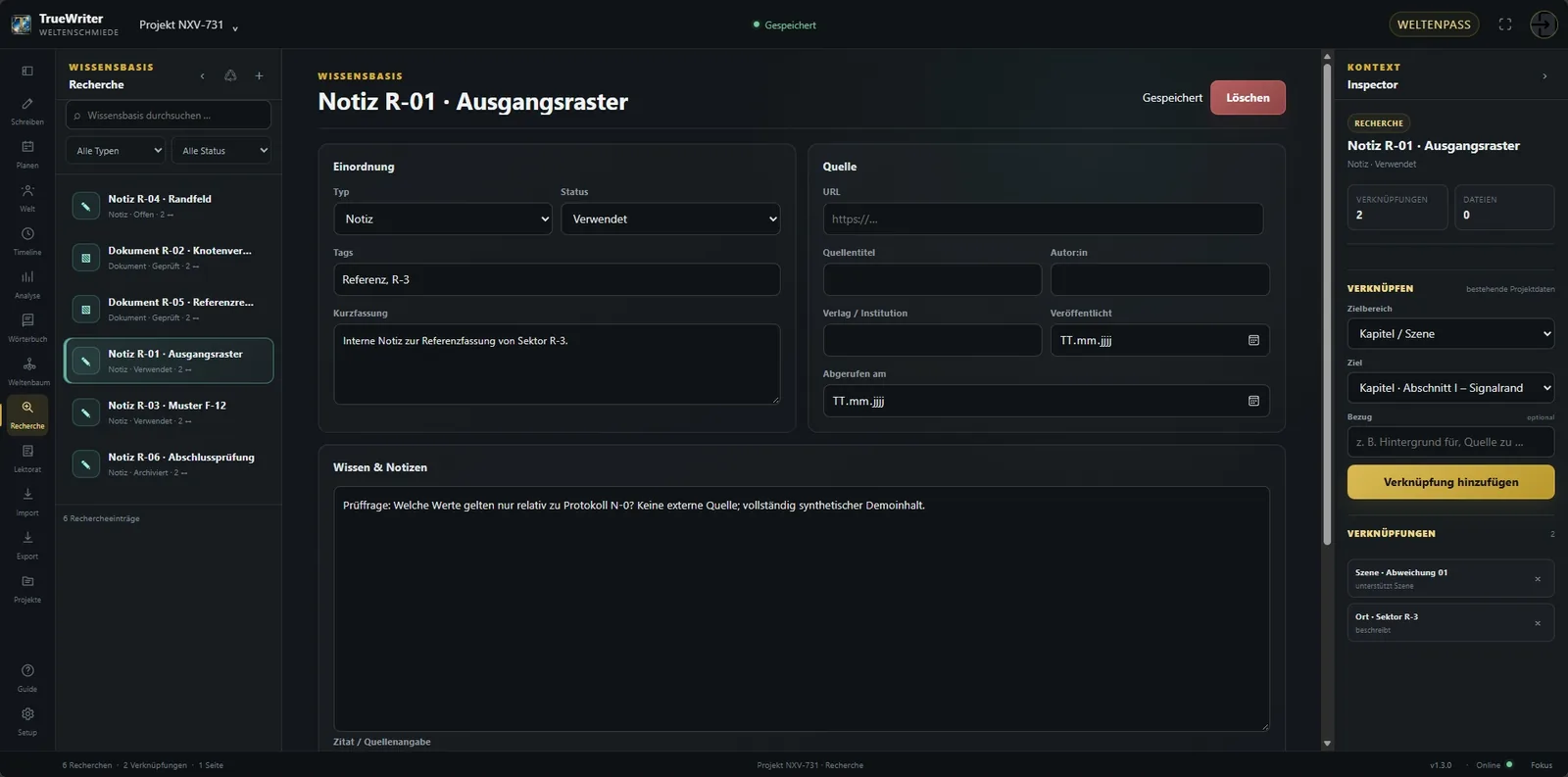1568x777 pixels.
Task: Open the Projekte section
Action: (27, 588)
